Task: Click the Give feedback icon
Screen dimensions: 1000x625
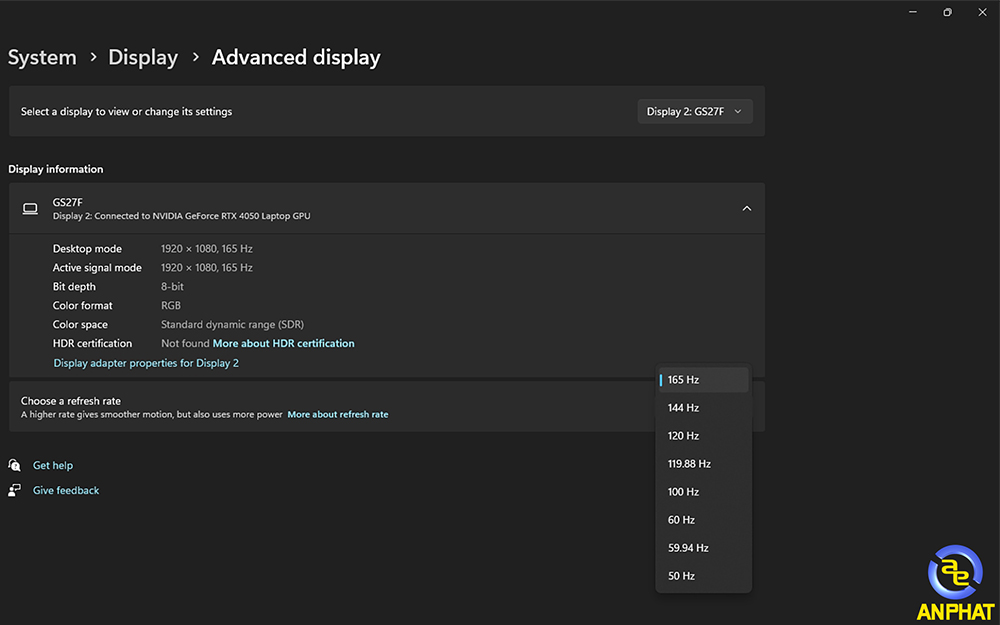Action: coord(14,490)
